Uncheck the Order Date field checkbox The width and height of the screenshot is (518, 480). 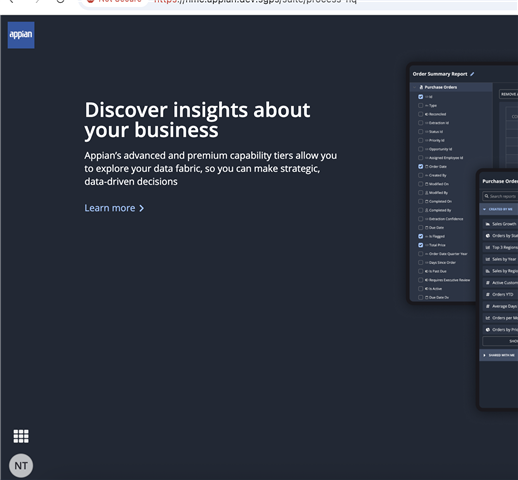[x=420, y=166]
